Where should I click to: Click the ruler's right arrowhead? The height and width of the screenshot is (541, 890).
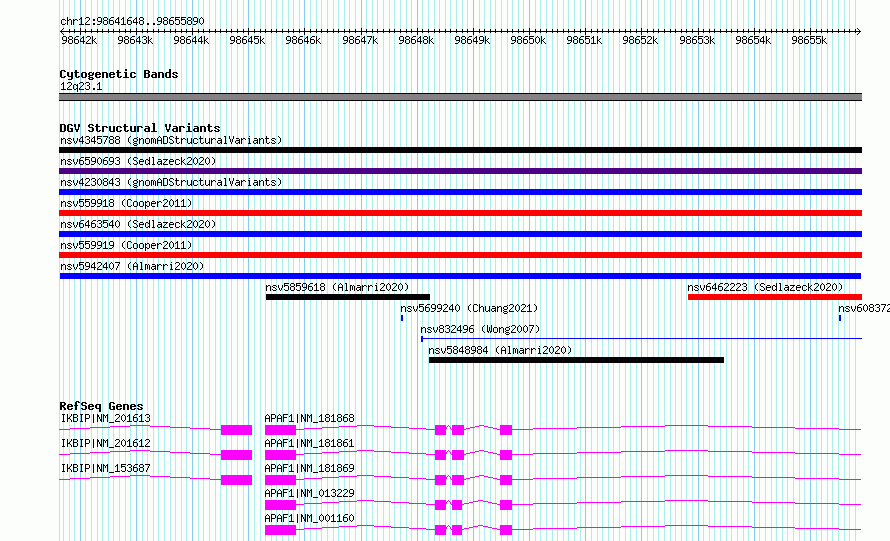858,31
